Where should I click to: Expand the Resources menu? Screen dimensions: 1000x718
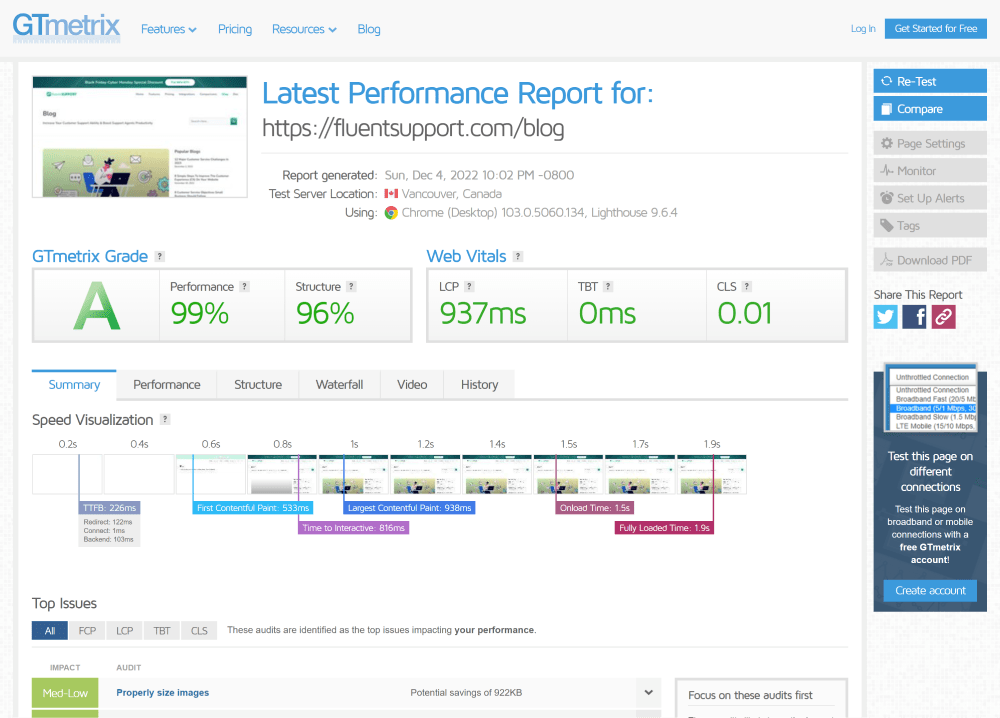[x=304, y=29]
